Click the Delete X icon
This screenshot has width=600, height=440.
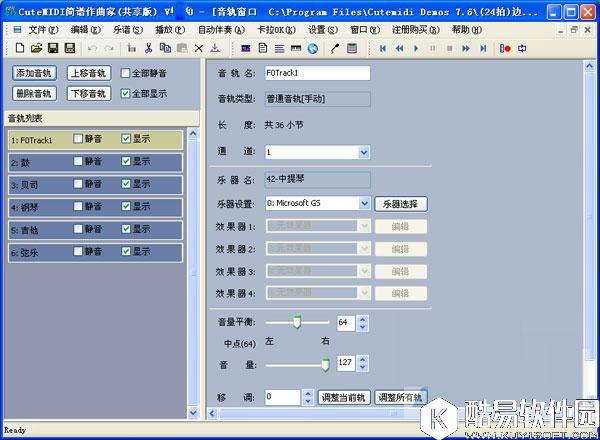point(199,49)
